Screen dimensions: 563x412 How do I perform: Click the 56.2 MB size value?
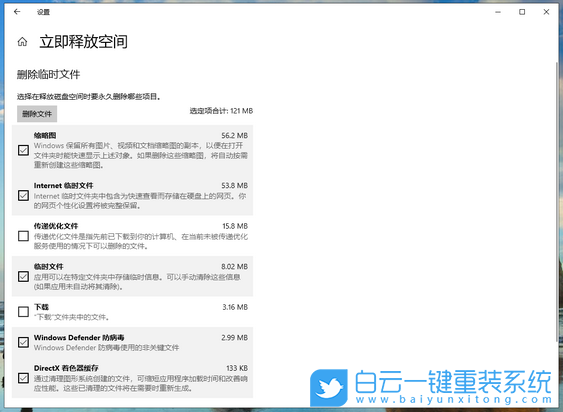click(x=234, y=135)
